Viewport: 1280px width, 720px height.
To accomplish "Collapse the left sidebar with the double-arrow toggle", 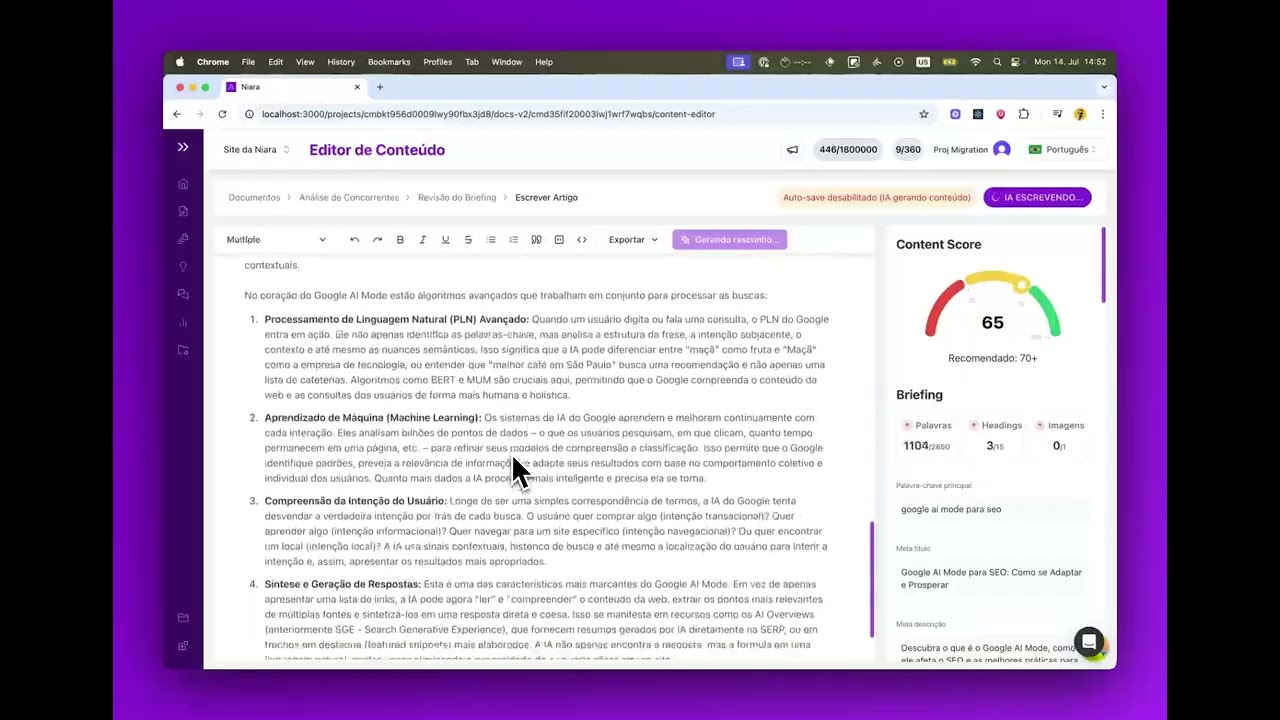I will click(x=183, y=147).
